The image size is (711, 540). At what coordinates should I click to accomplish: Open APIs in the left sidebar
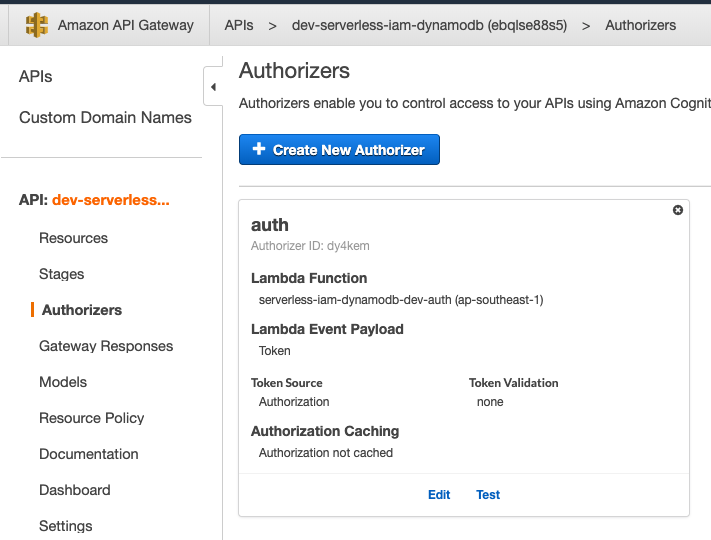pos(35,77)
